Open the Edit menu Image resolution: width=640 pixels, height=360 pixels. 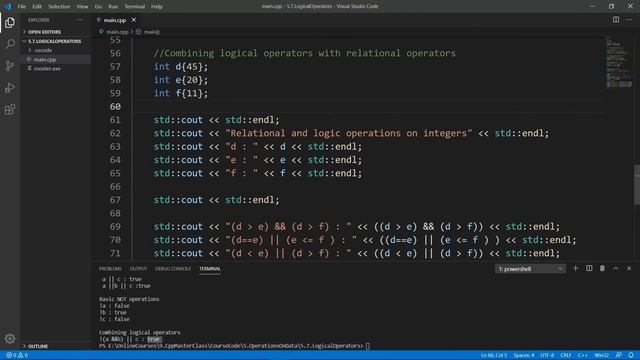(37, 7)
